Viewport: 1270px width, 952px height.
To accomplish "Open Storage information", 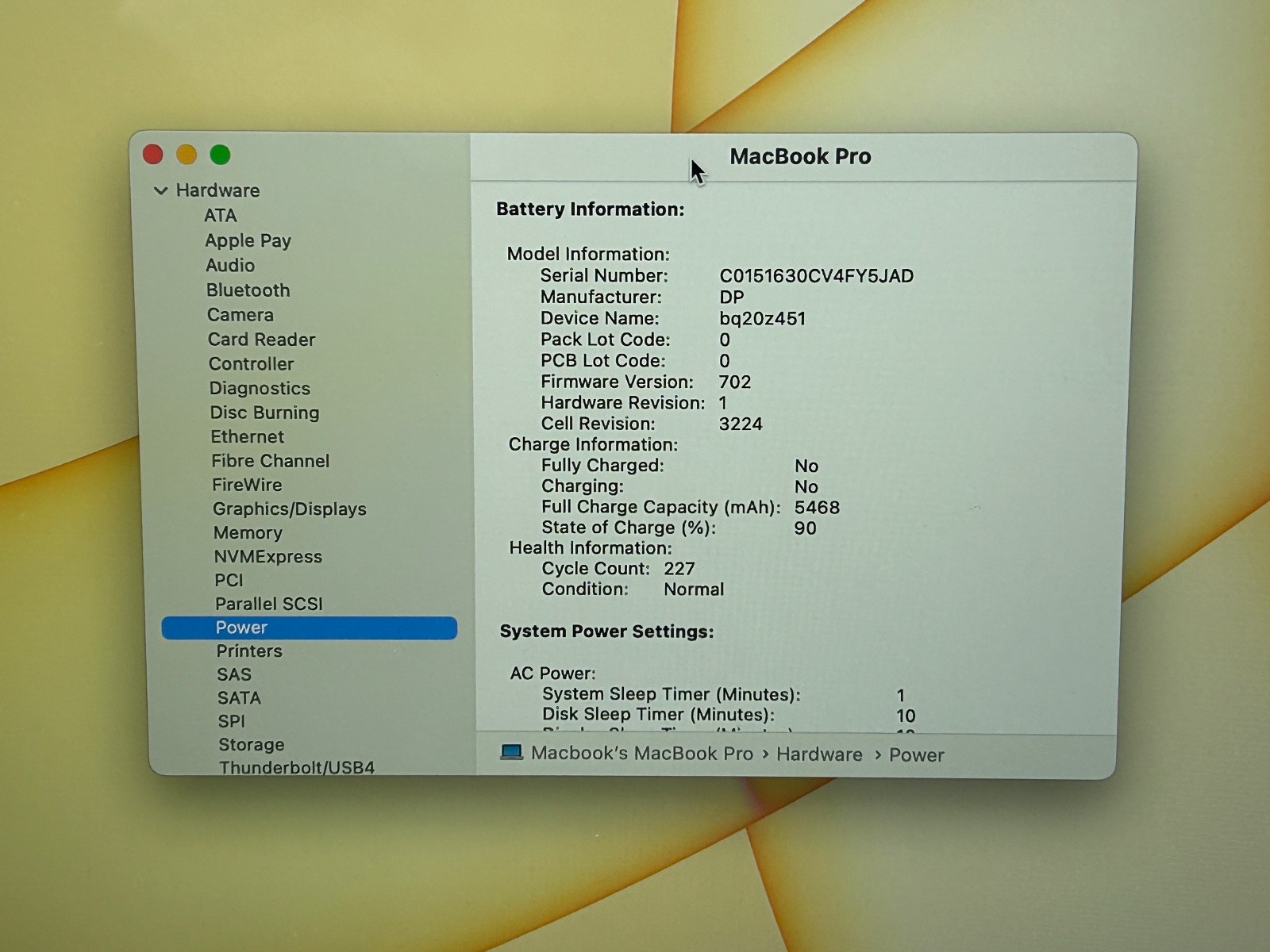I will tap(252, 745).
